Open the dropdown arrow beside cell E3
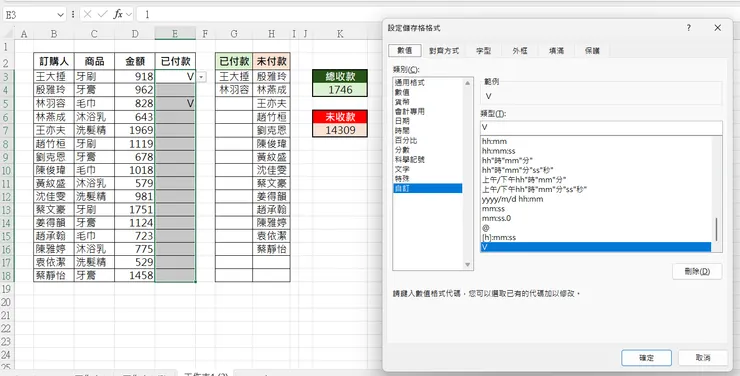 [x=202, y=76]
